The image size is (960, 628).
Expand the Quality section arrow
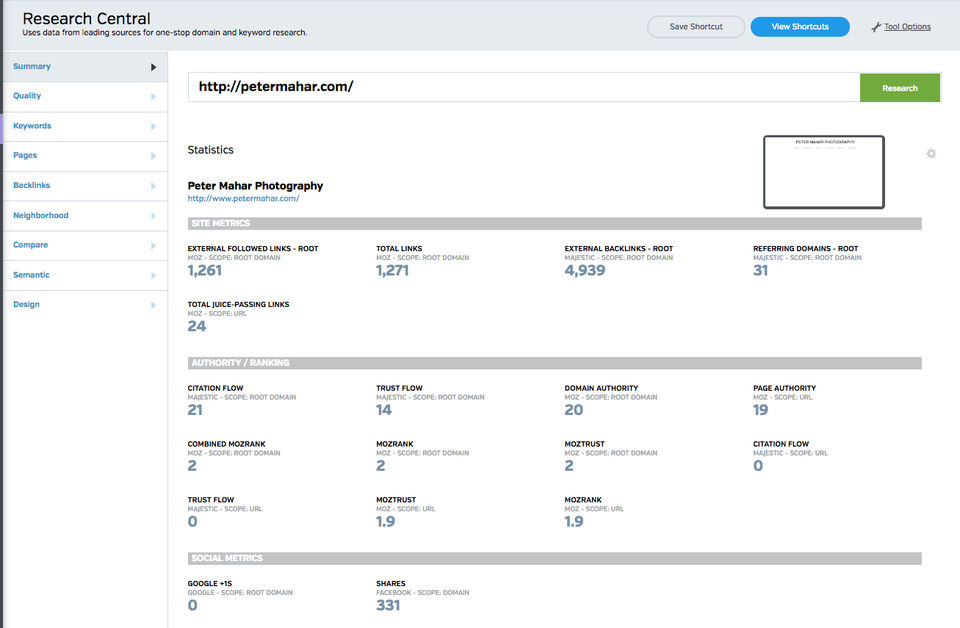pos(153,97)
